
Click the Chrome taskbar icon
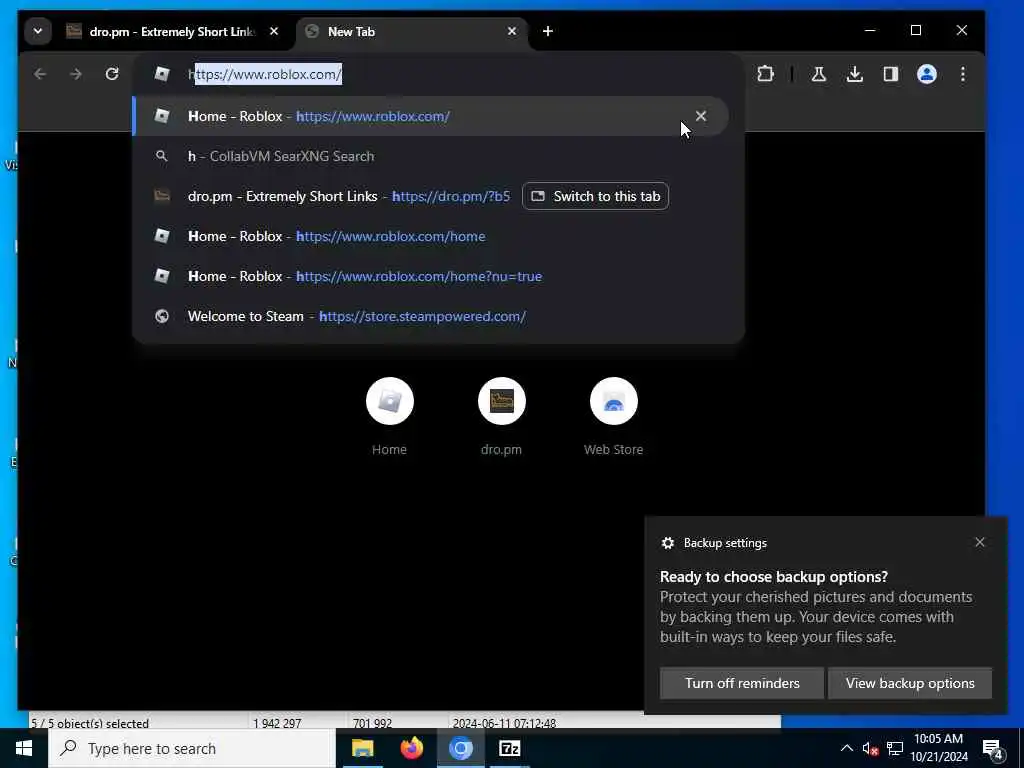pos(460,748)
